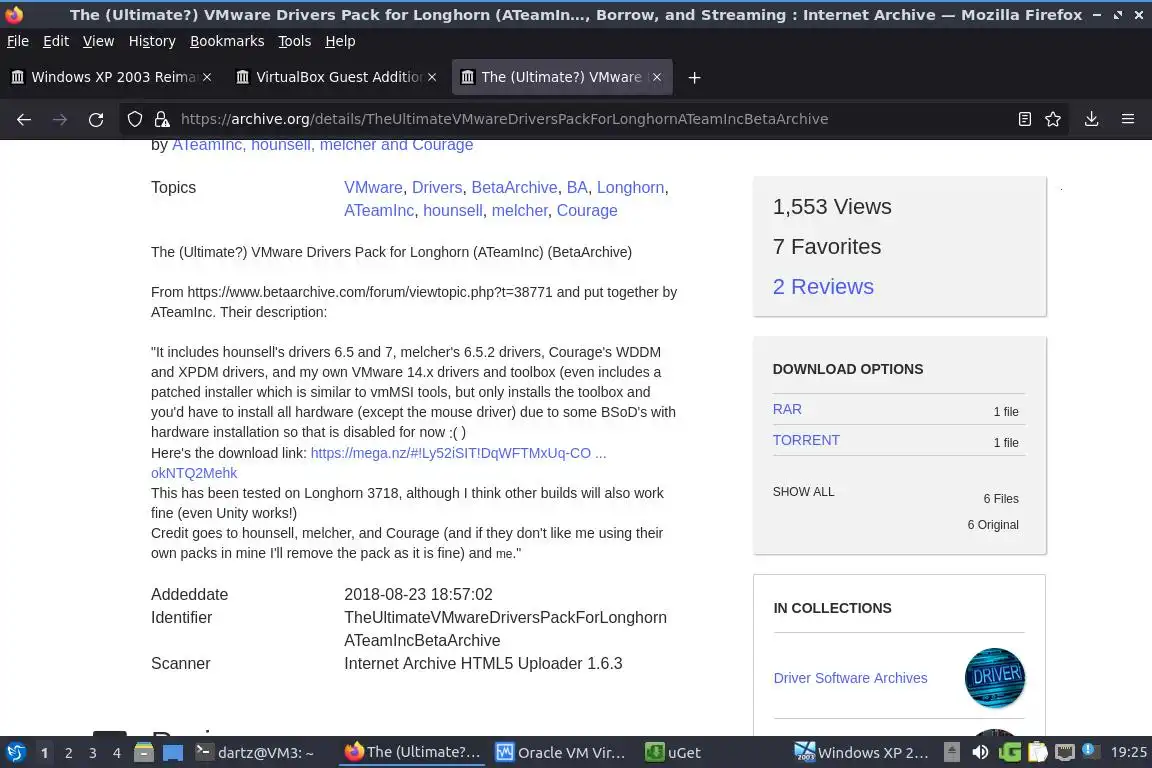The image size is (1152, 768).
Task: Switch to the dartz@VM3 terminal taskbar item
Action: (254, 753)
